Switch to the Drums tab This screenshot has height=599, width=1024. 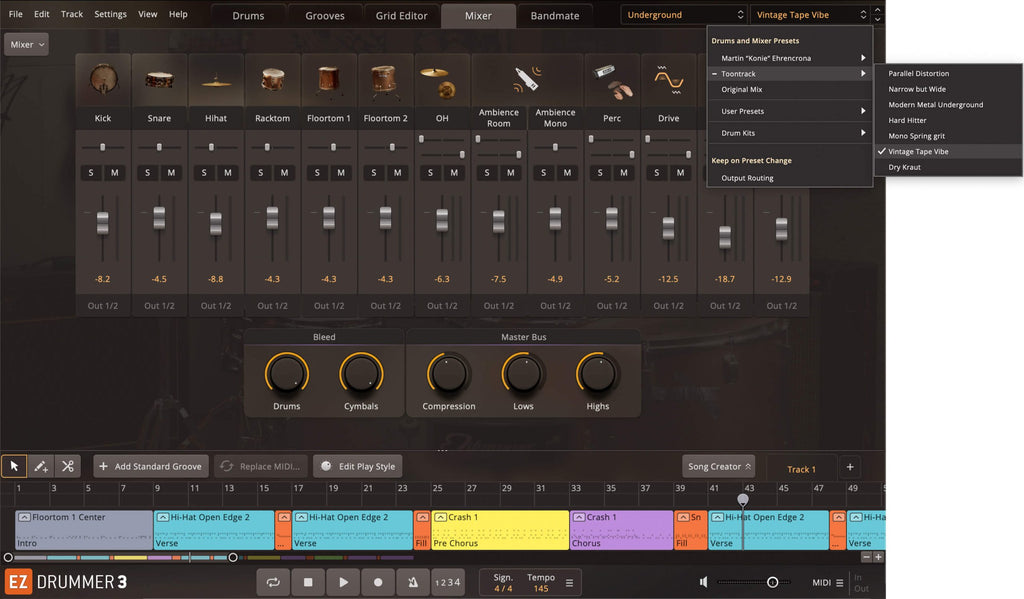[x=248, y=16]
